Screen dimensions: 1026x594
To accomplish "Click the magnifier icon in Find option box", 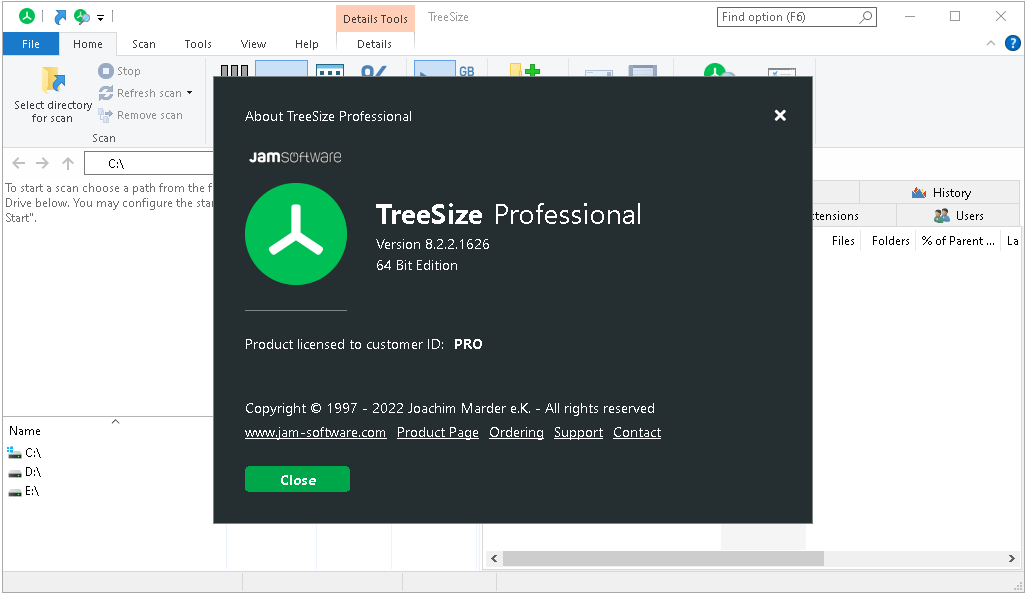I will click(866, 17).
